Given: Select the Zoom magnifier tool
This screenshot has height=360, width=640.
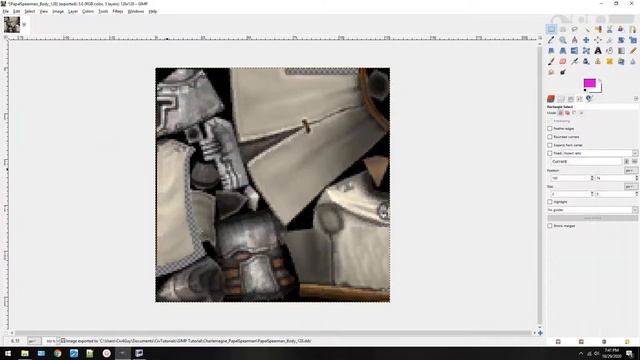Looking at the screenshot, I should (x=563, y=40).
